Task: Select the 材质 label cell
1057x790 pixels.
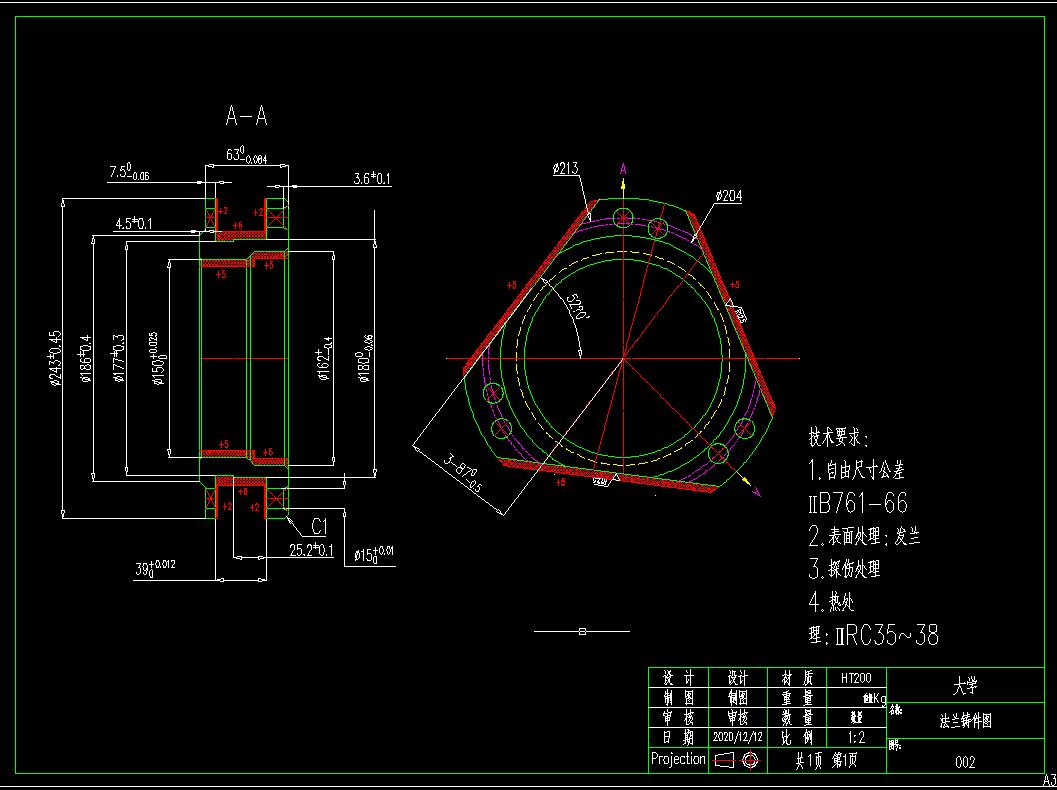Action: point(797,678)
